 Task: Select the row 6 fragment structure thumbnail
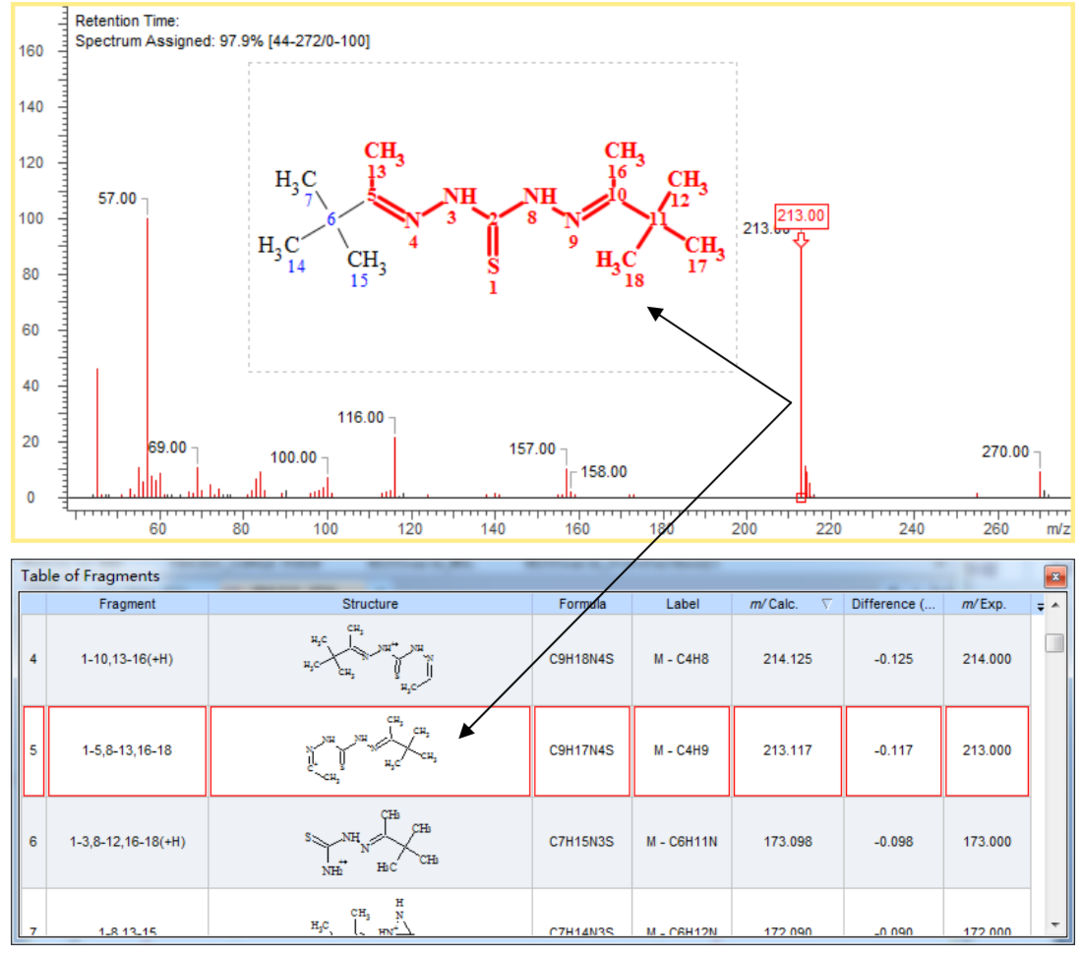(370, 842)
